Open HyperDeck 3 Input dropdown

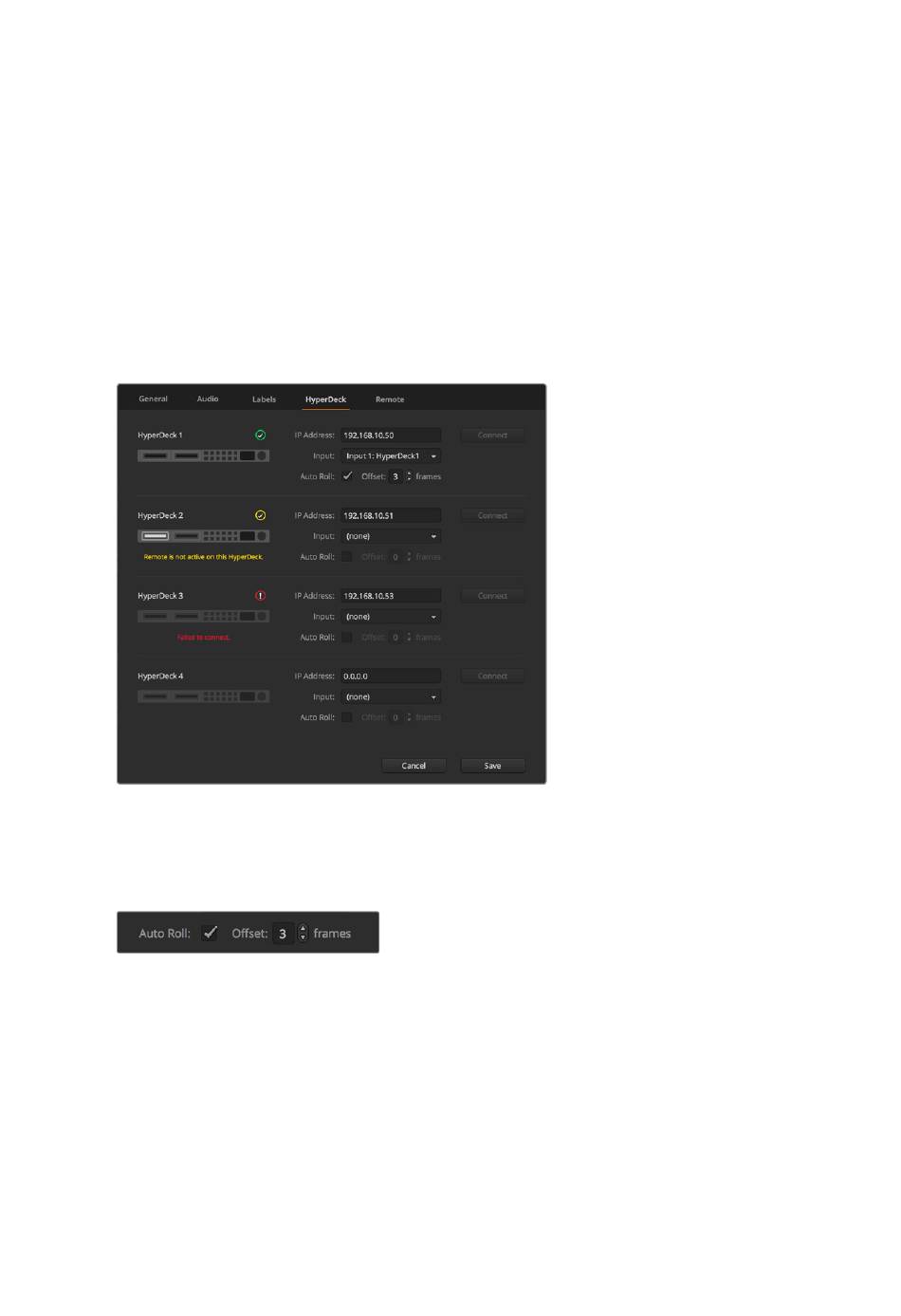click(391, 617)
